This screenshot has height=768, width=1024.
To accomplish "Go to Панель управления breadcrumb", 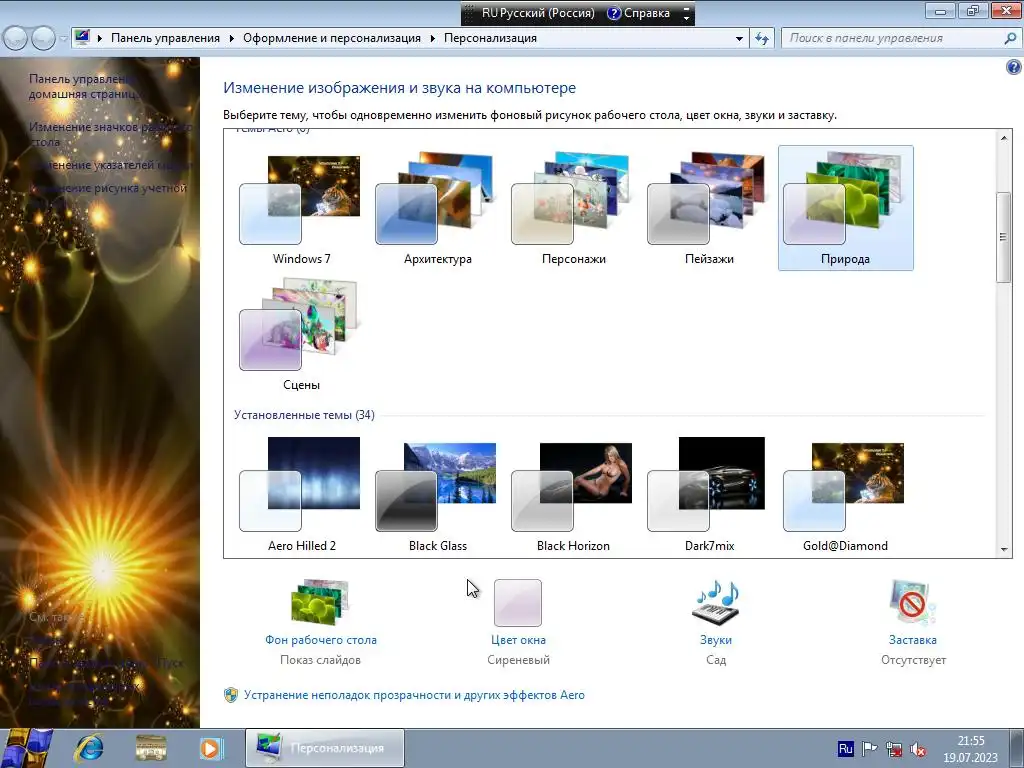I will (165, 38).
